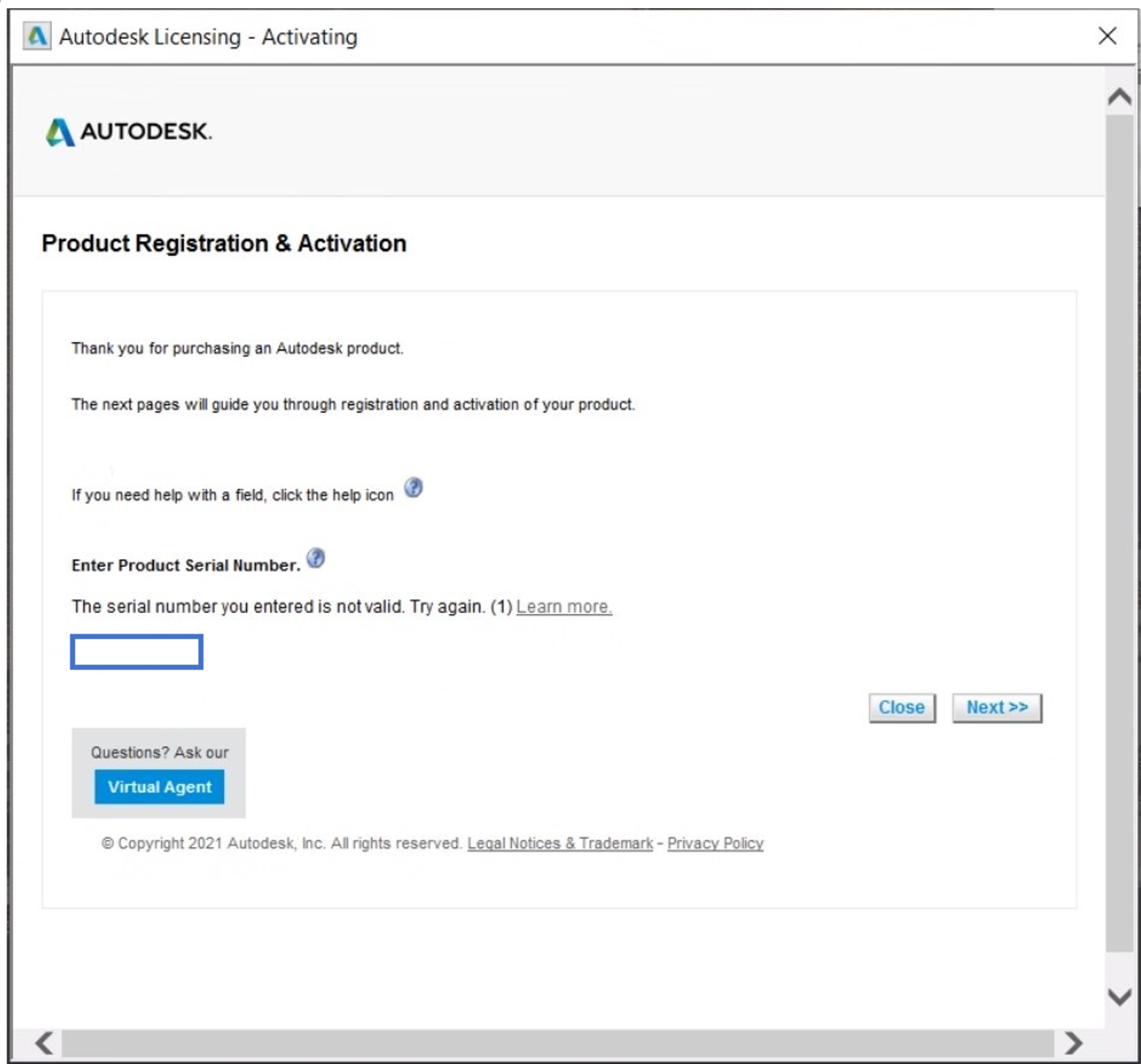Click the help icon after 'click the help icon'
This screenshot has width=1141, height=1064.
click(x=414, y=488)
